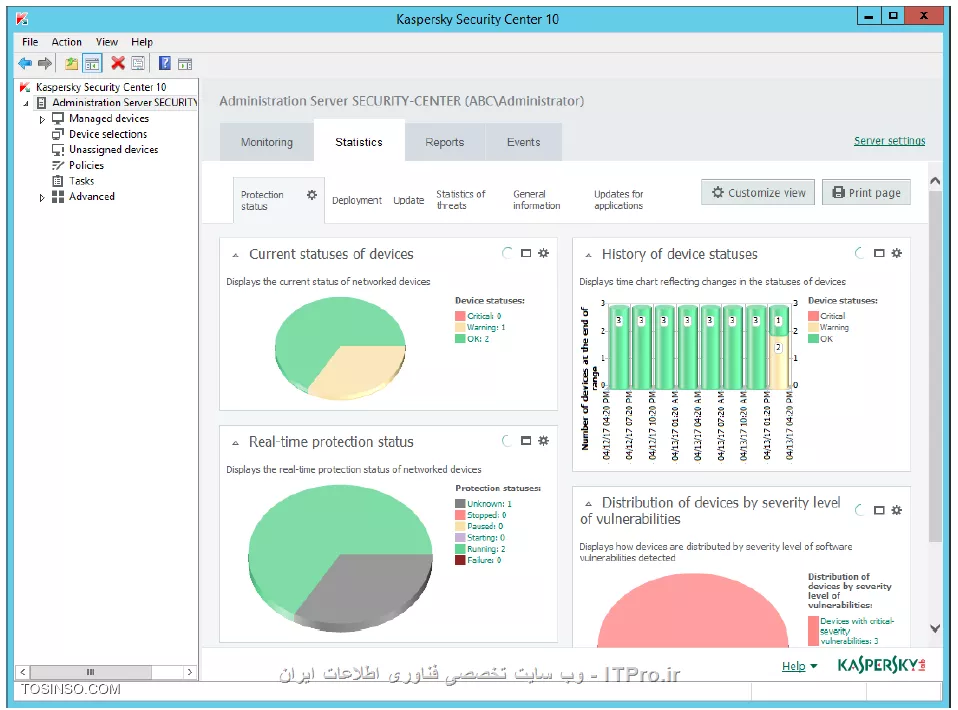Open Current statuses of devices settings gear
The height and width of the screenshot is (710, 958).
pos(544,253)
